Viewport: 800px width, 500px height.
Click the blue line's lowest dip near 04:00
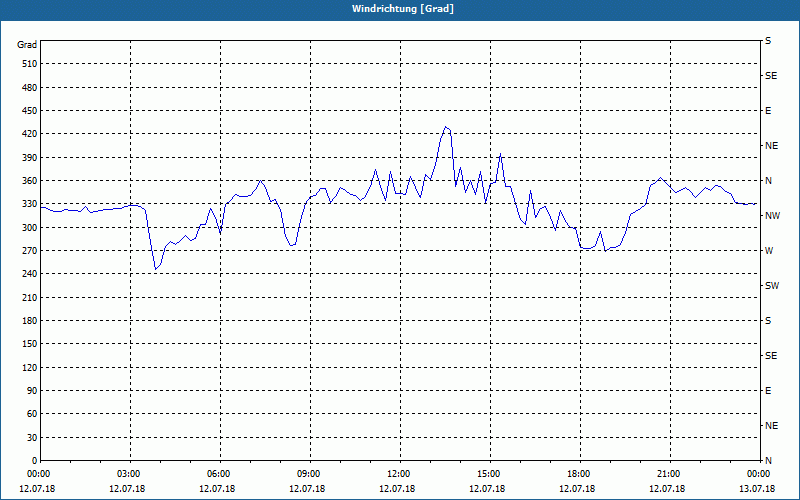(156, 269)
